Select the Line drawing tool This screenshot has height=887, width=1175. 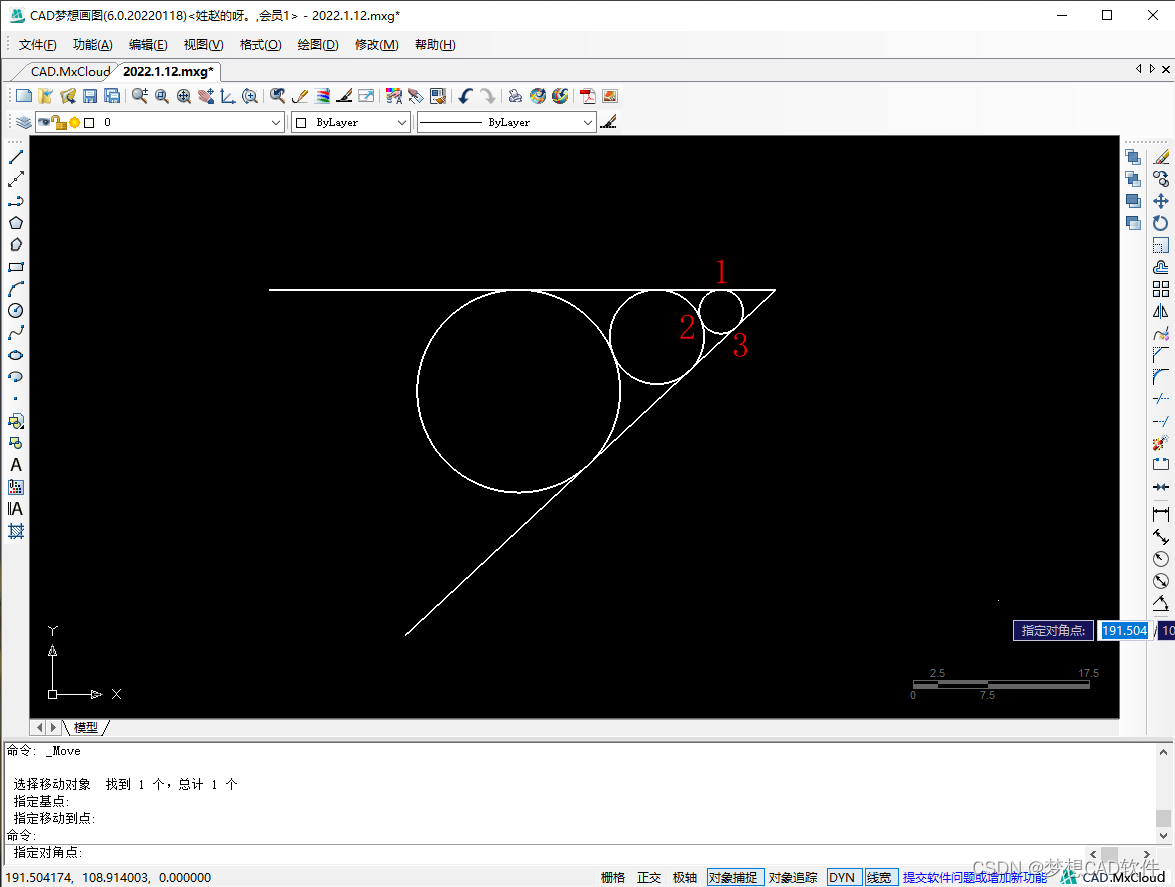pos(16,157)
